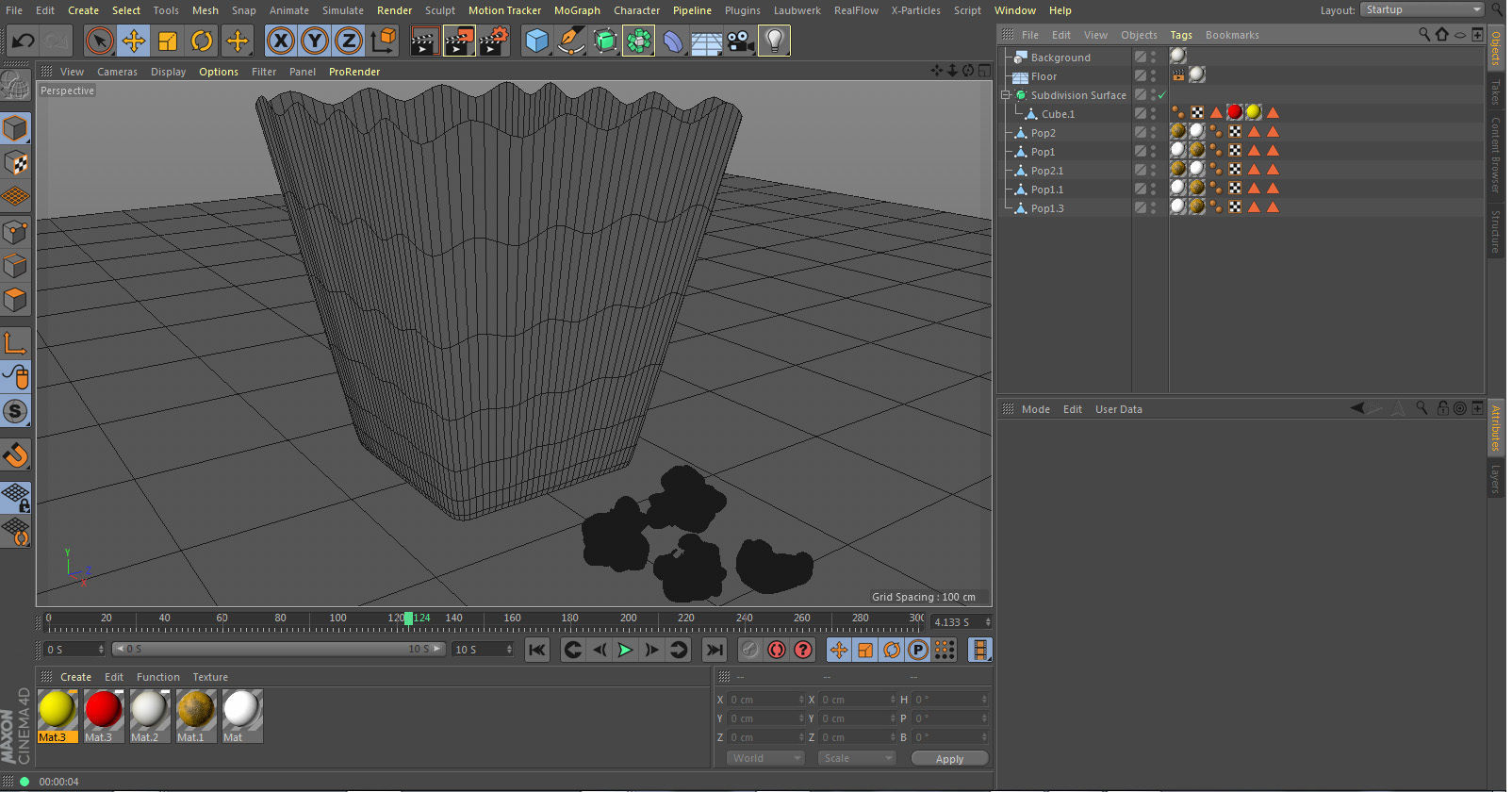Select the Scale tool
This screenshot has height=792, width=1512.
coord(168,41)
